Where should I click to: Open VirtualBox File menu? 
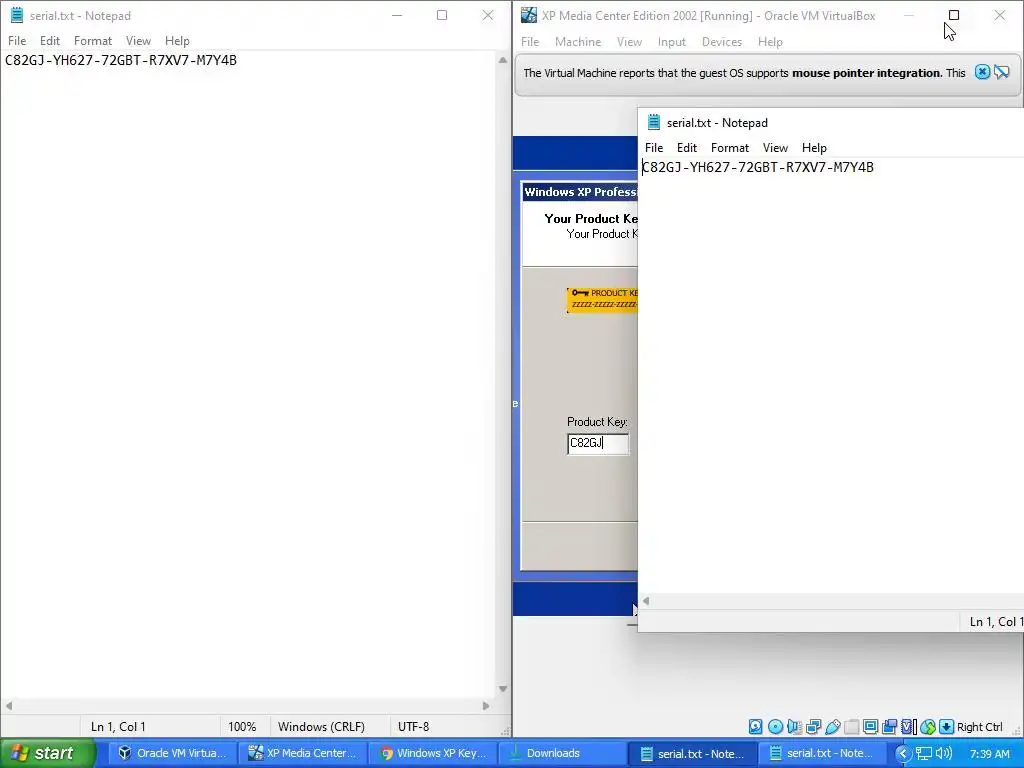[x=530, y=42]
